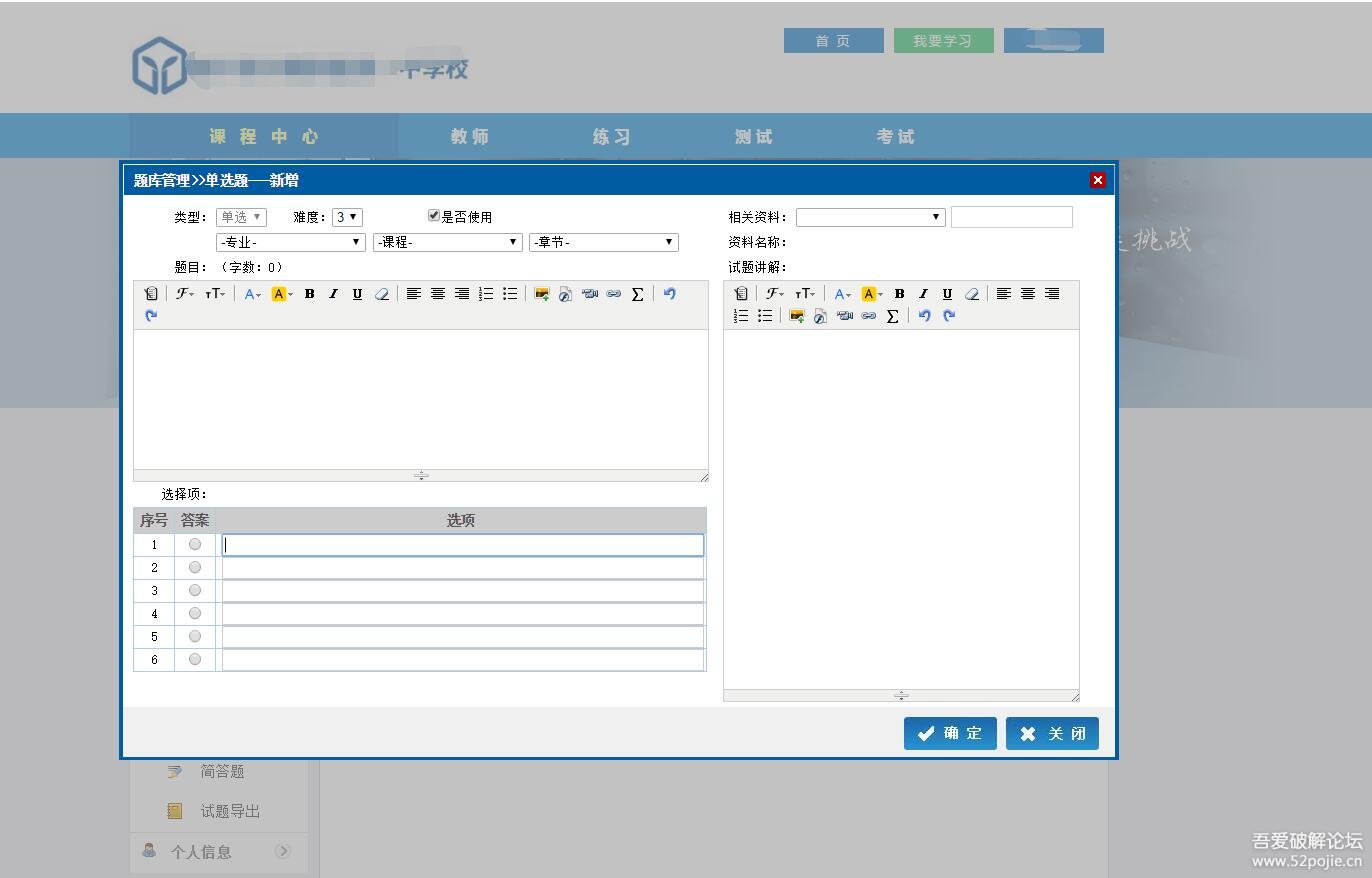Uncheck the 是否使用 checkbox

pos(434,216)
